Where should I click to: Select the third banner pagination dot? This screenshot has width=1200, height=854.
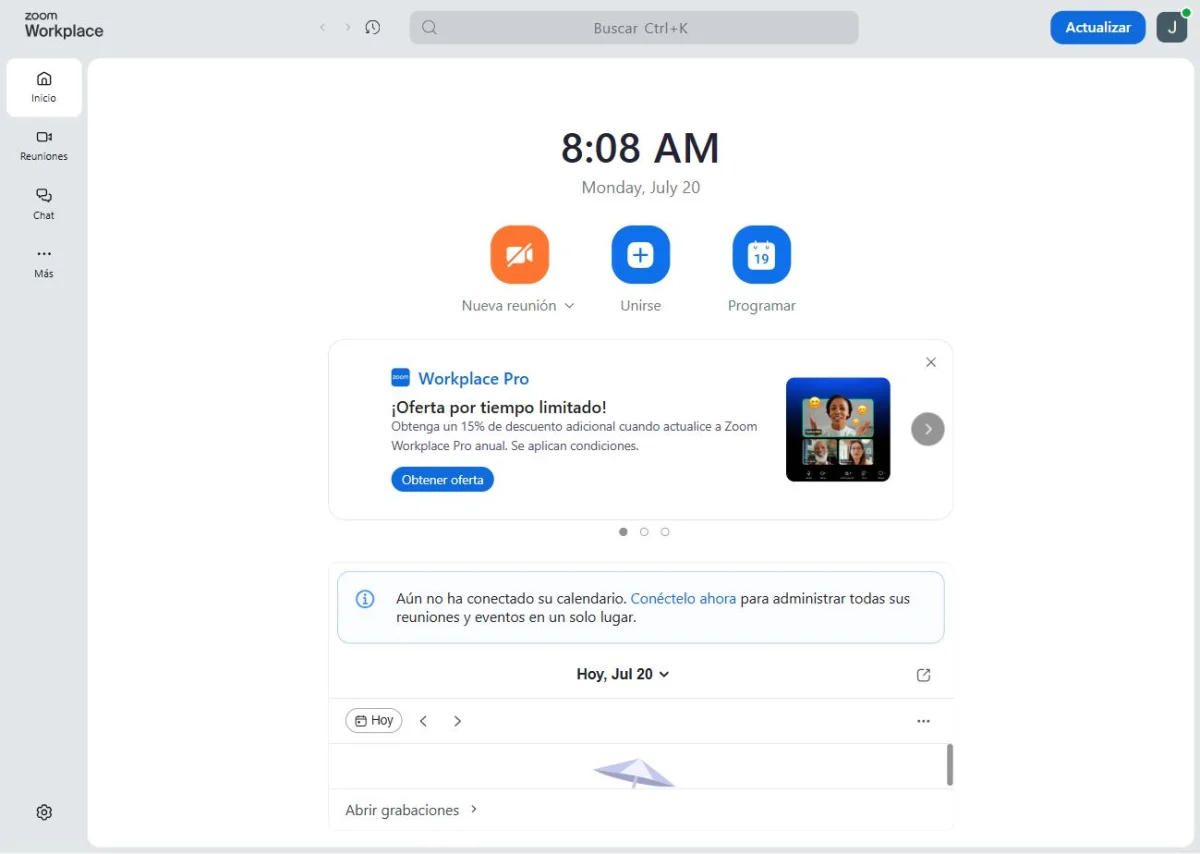[665, 532]
